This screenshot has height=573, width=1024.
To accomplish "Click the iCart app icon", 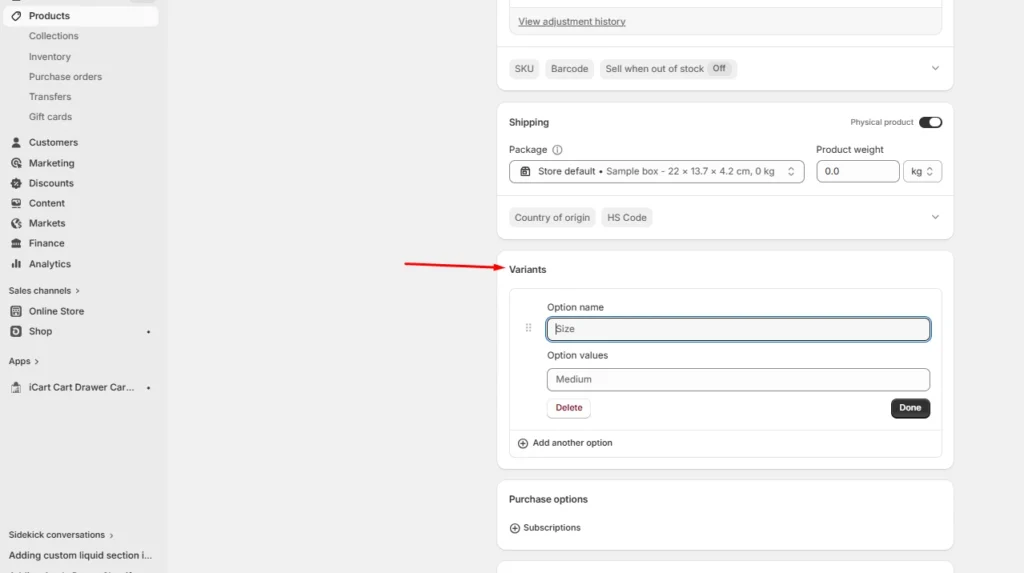I will pos(16,387).
